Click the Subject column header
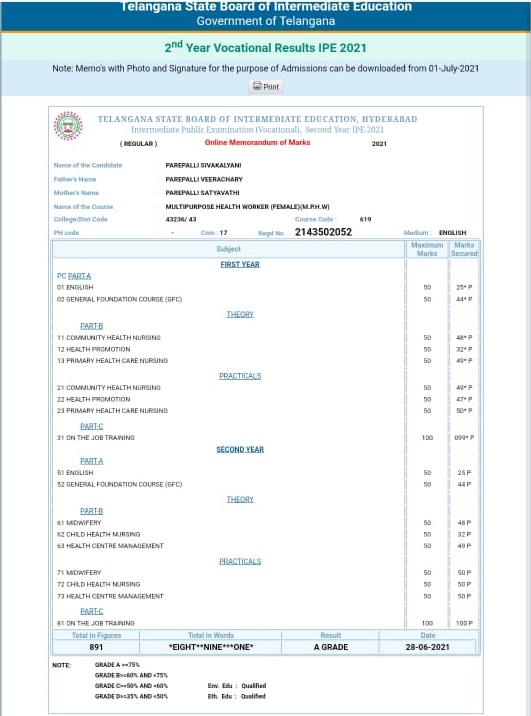 pos(228,249)
